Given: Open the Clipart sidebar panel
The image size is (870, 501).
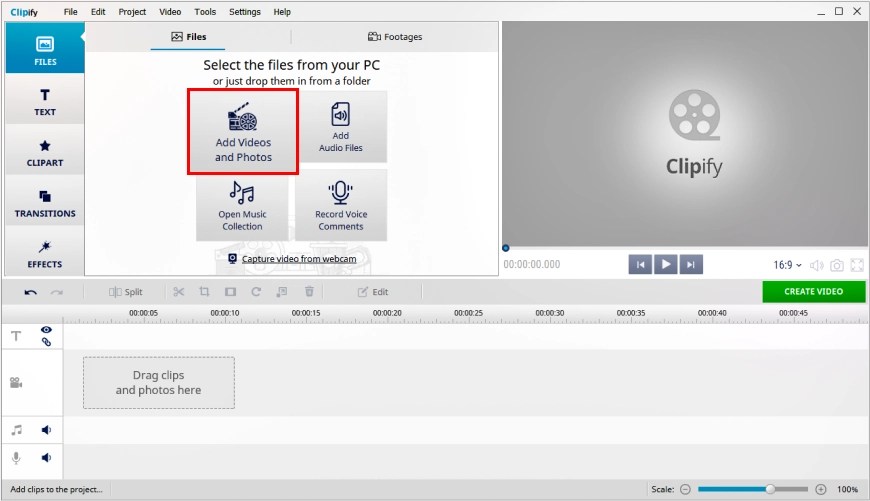Looking at the screenshot, I should (x=45, y=153).
